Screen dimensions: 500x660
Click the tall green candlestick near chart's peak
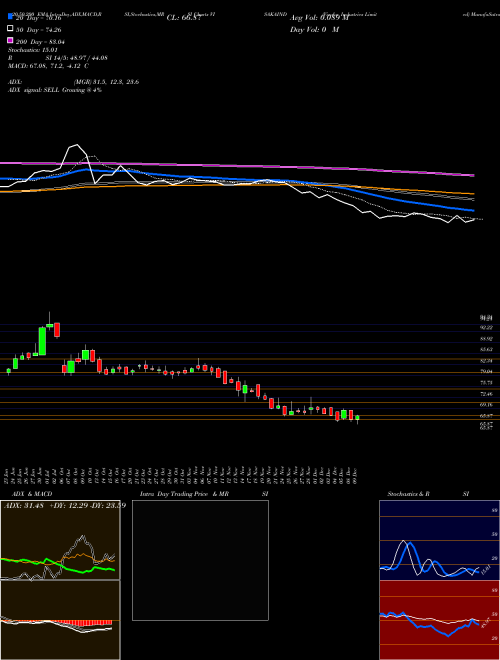[42, 341]
